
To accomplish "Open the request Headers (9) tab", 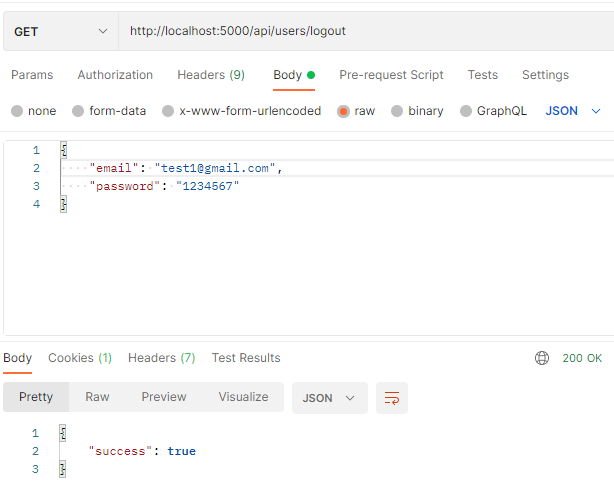I will pos(211,75).
